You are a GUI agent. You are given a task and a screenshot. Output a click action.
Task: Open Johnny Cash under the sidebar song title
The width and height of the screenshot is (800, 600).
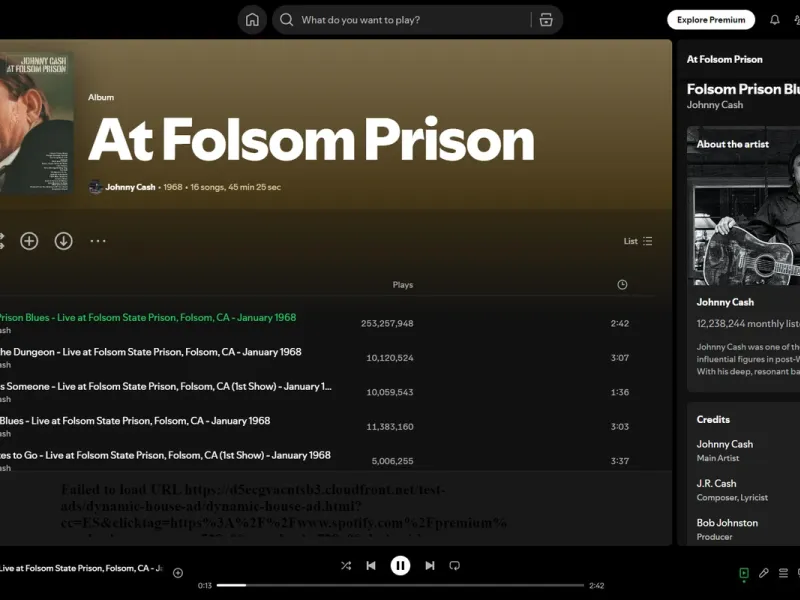(715, 105)
